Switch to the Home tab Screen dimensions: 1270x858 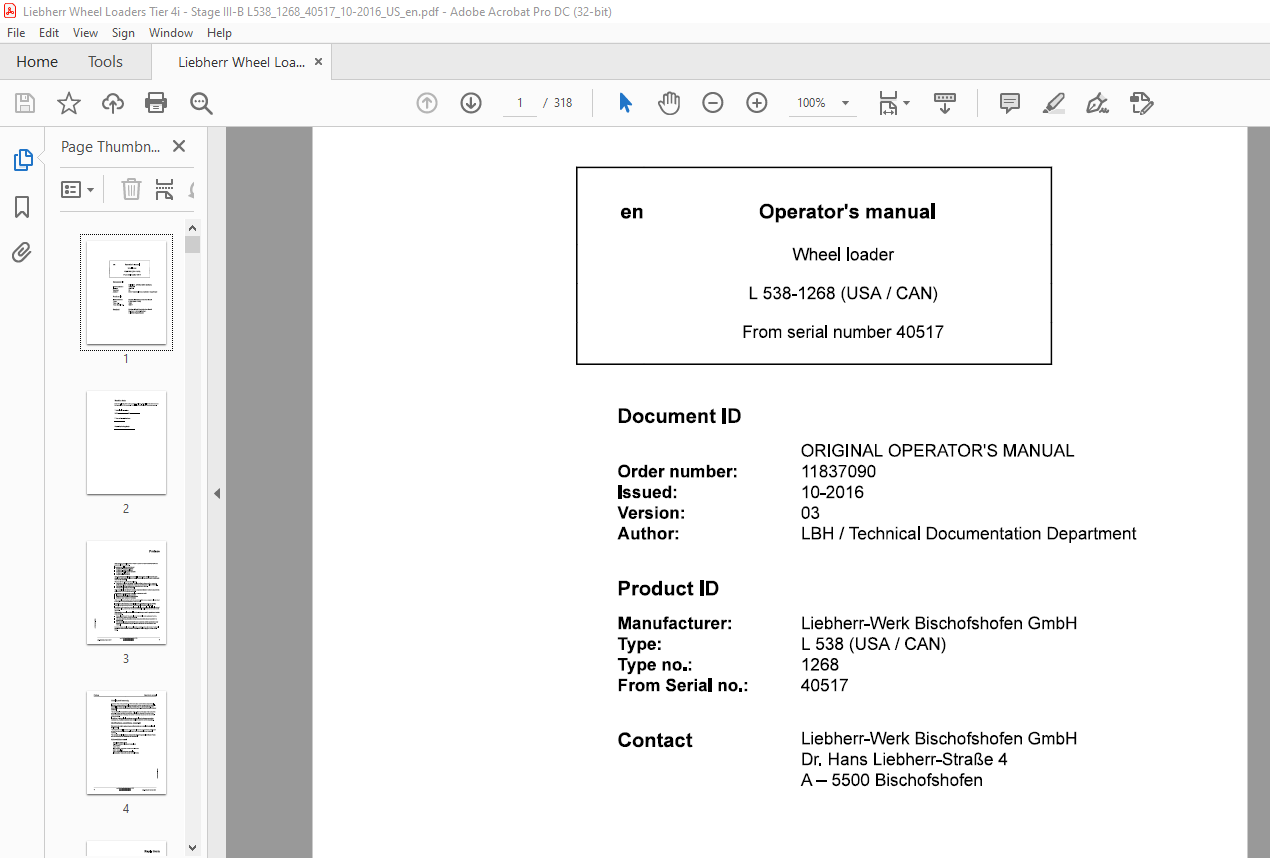37,62
